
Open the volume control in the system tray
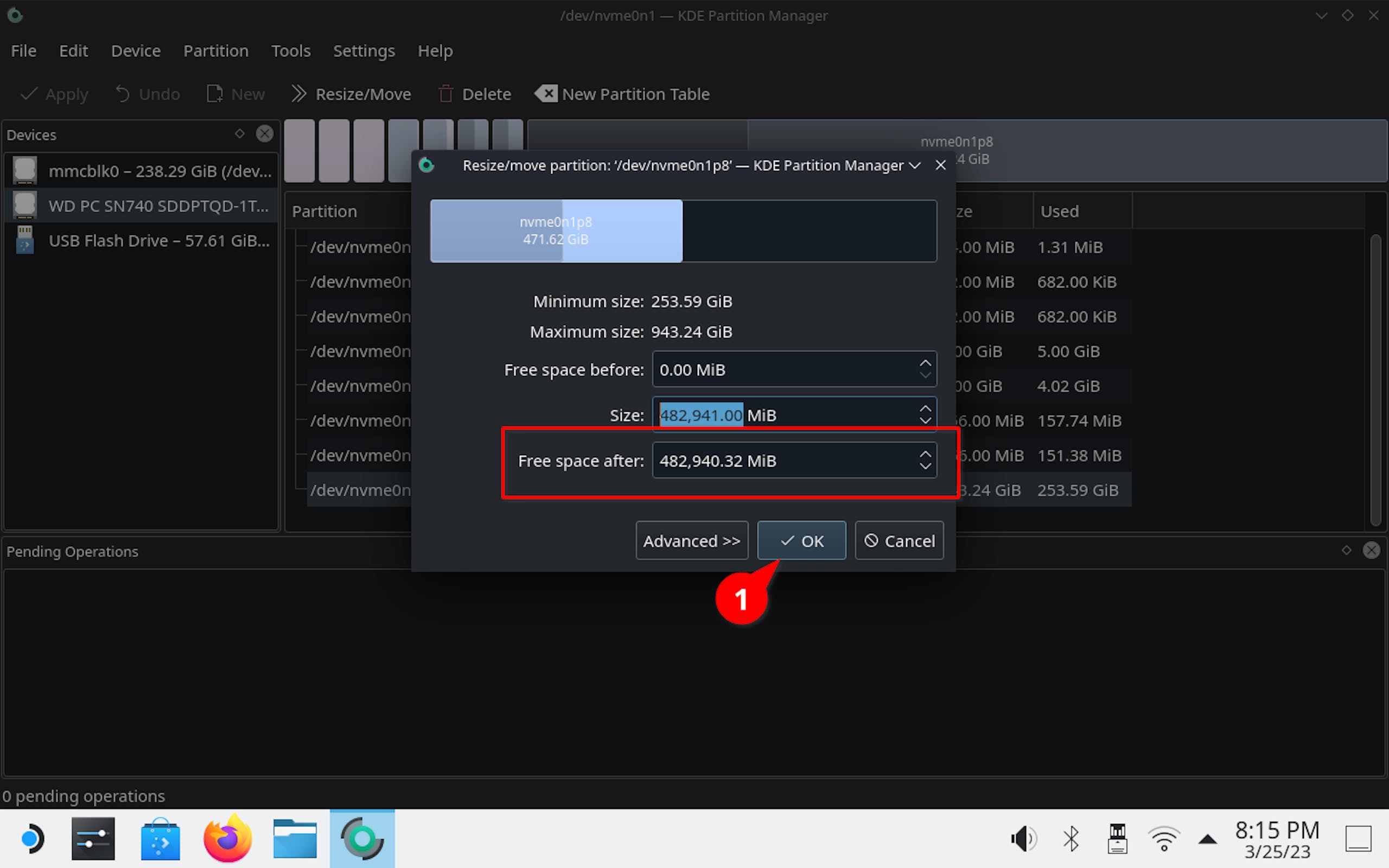(x=1024, y=839)
